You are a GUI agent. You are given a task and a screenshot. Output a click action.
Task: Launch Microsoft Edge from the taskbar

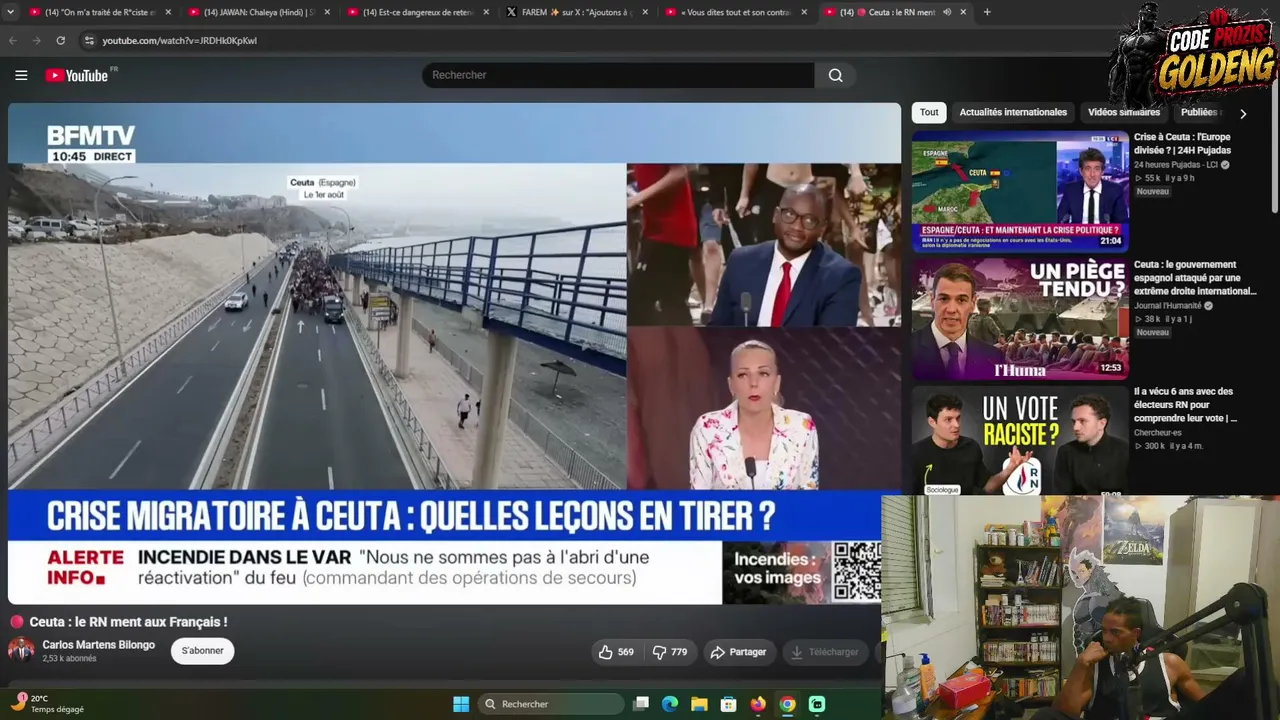pos(670,704)
